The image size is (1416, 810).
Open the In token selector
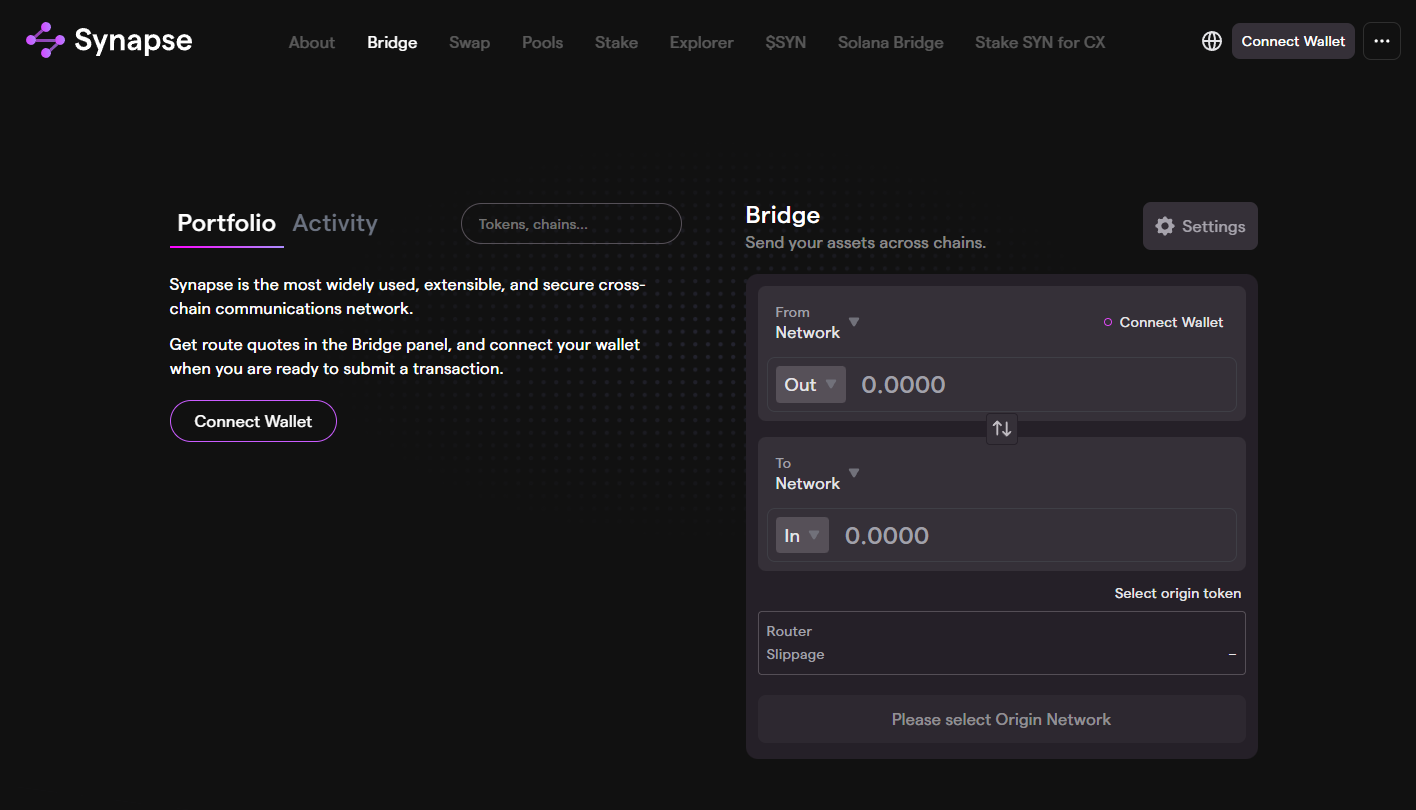[802, 536]
